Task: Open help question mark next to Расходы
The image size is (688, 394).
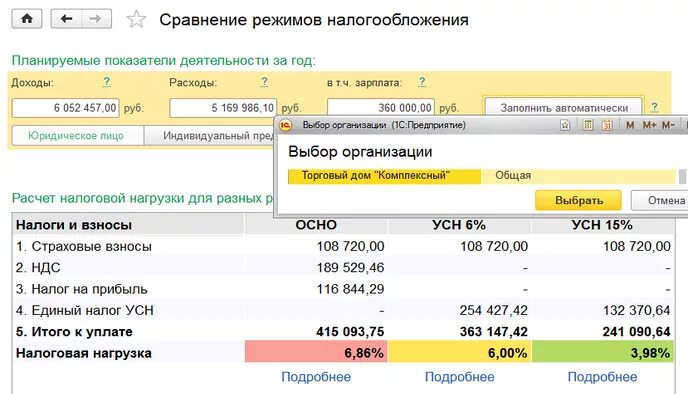Action: point(264,82)
